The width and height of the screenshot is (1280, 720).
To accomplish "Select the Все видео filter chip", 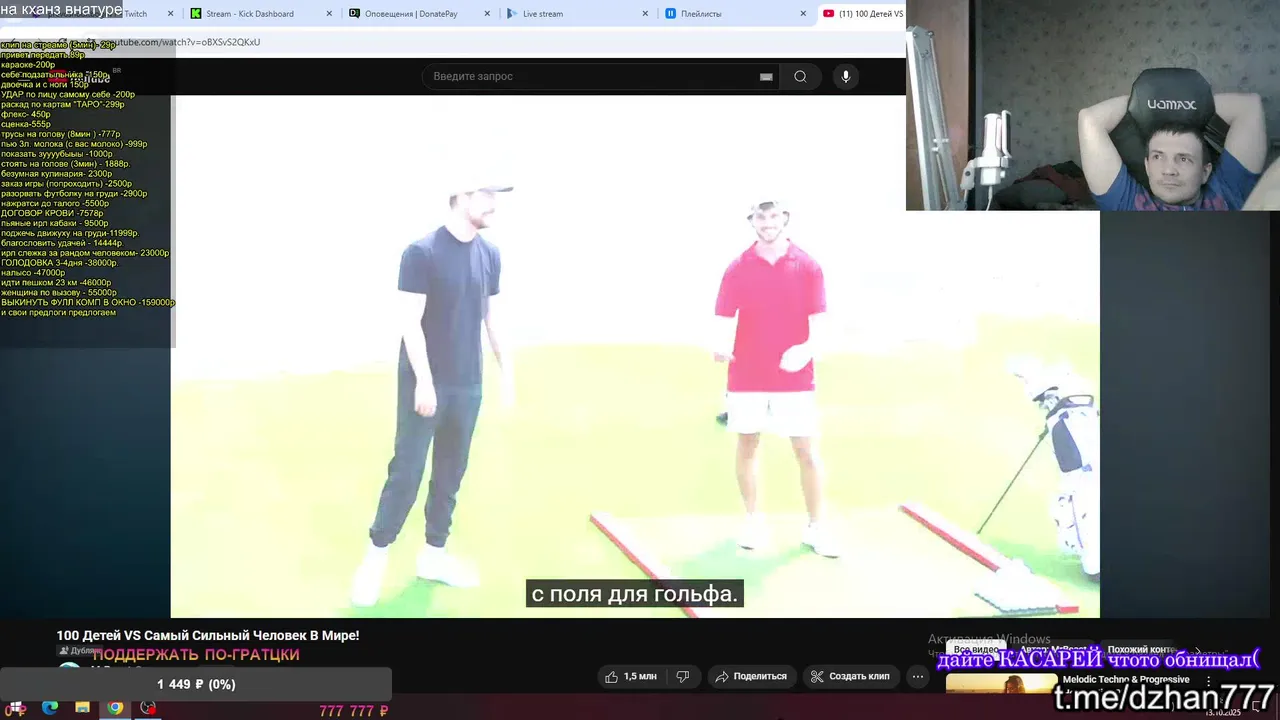I will tap(976, 650).
